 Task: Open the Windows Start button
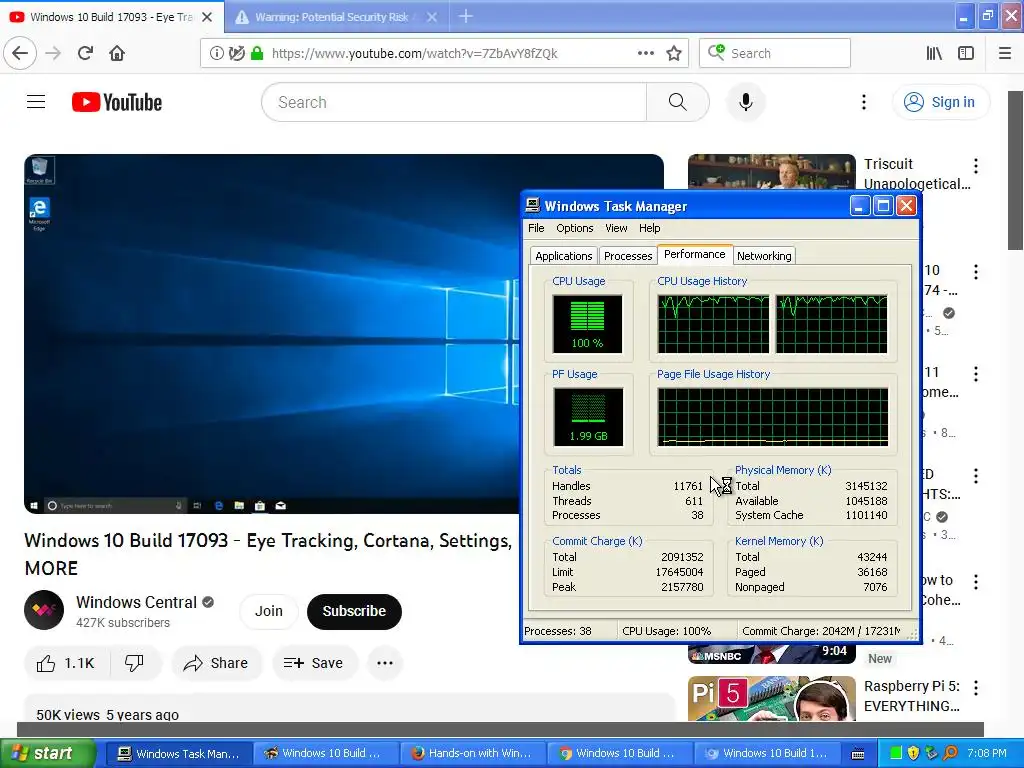tap(48, 753)
